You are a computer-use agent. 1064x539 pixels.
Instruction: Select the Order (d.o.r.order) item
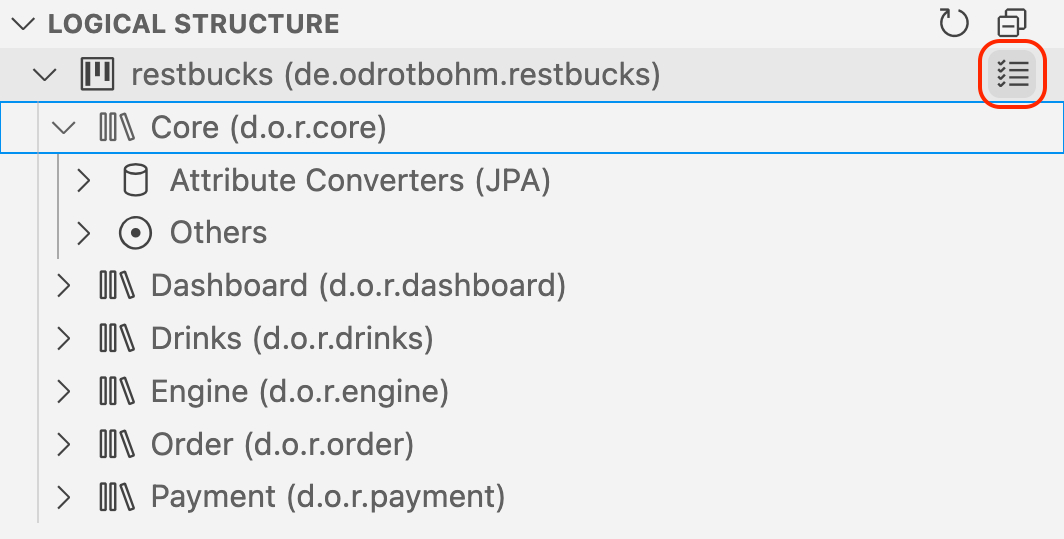click(x=282, y=444)
